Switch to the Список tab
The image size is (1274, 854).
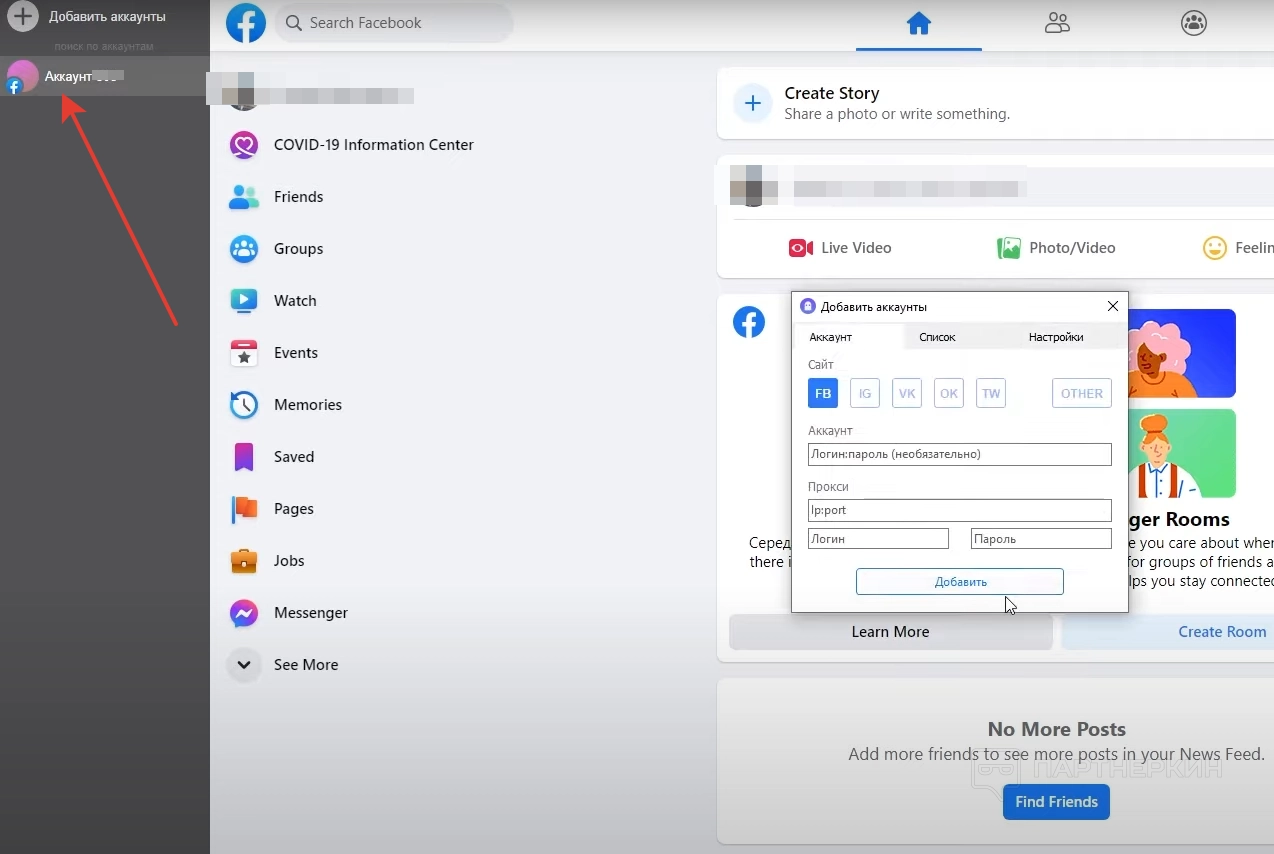tap(937, 337)
